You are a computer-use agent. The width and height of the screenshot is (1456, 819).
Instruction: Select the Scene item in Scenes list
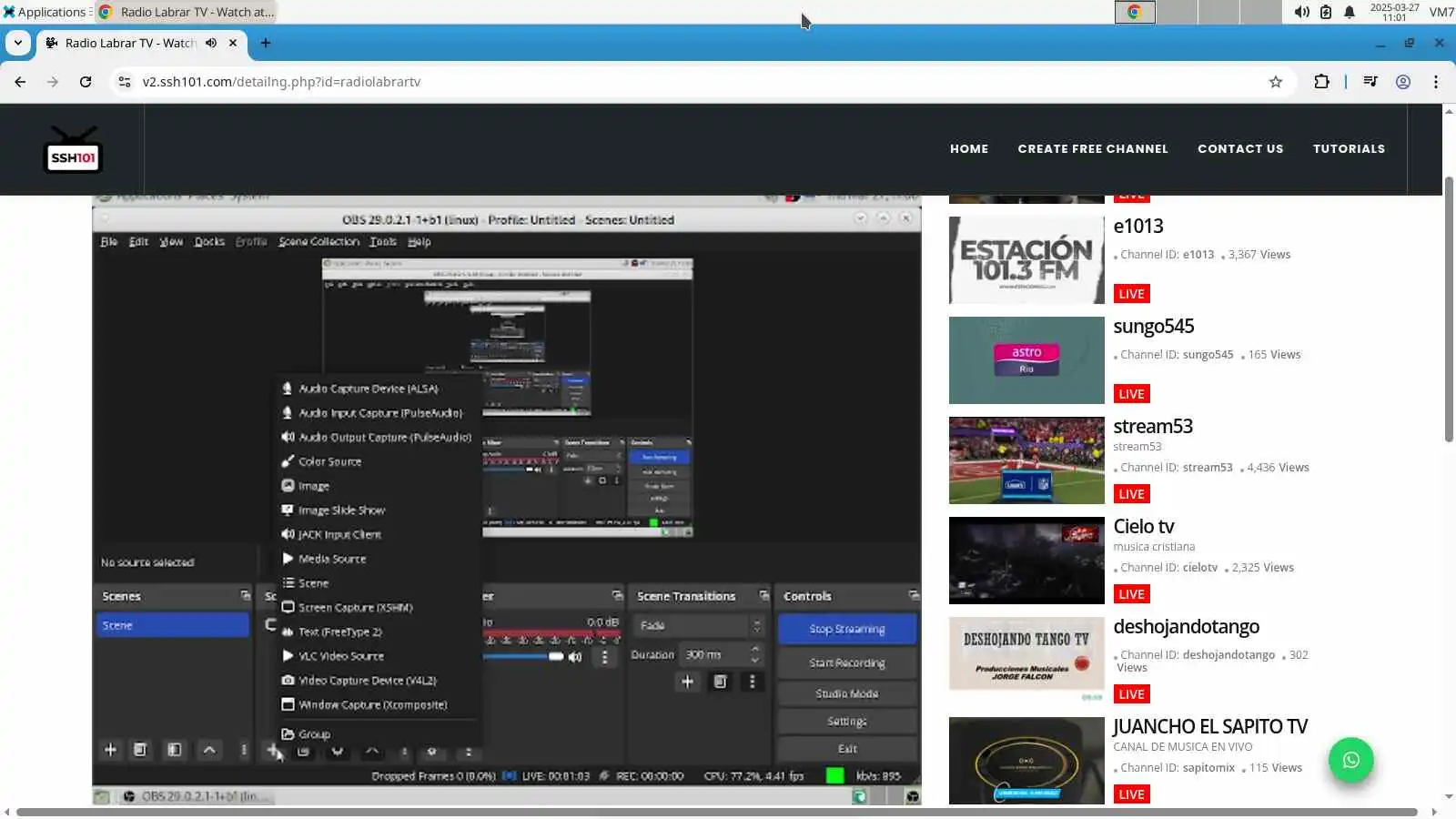click(172, 625)
